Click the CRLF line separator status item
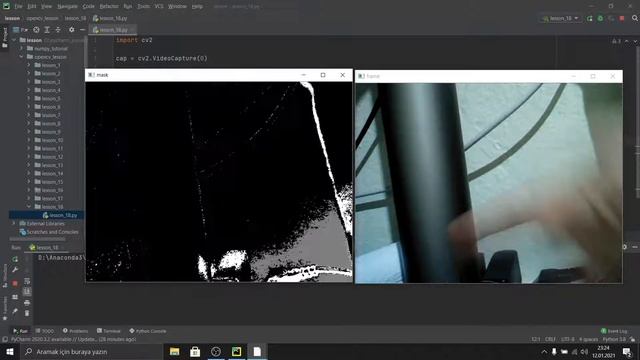 point(550,339)
